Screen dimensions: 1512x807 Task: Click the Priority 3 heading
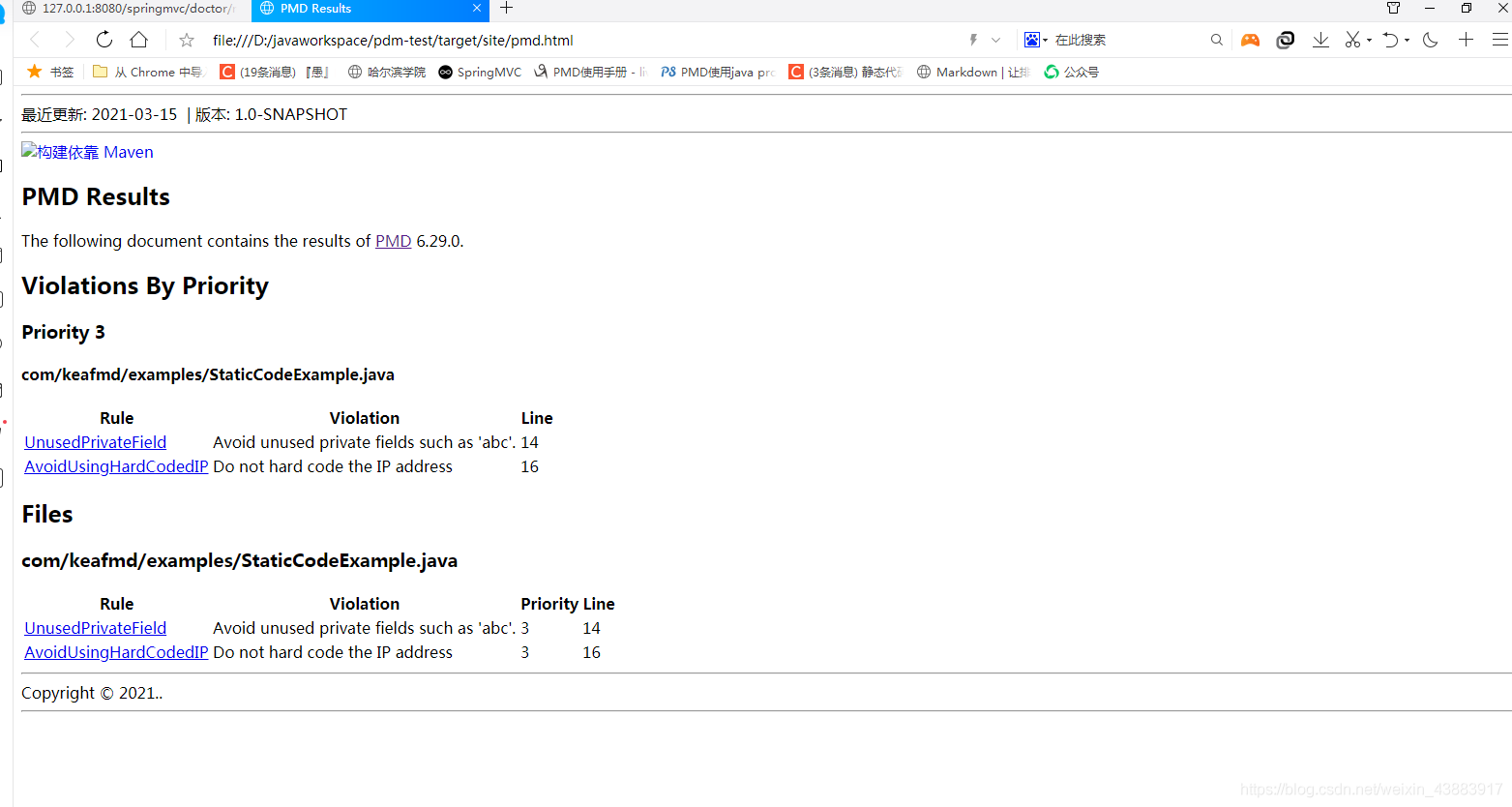(63, 332)
